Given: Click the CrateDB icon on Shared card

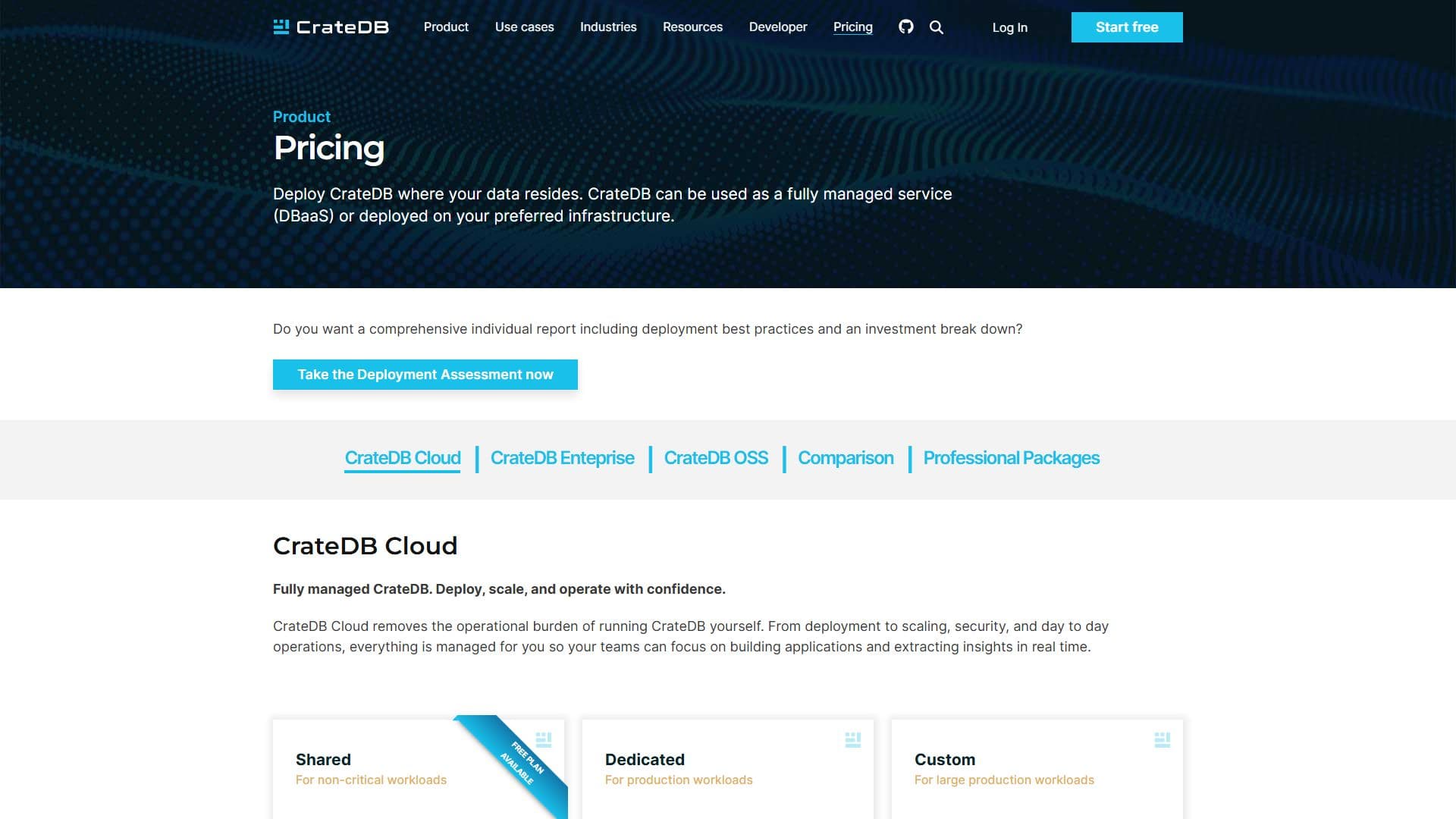Looking at the screenshot, I should click(544, 739).
